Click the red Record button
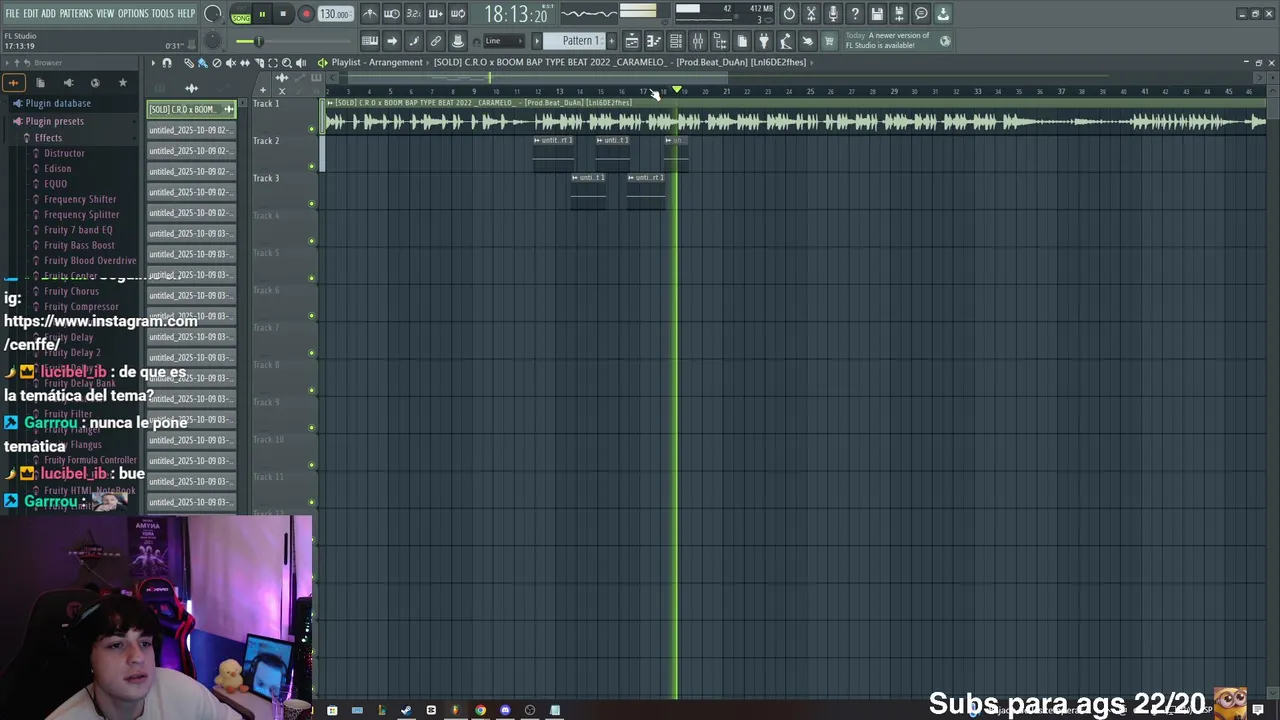The height and width of the screenshot is (720, 1280). [306, 14]
